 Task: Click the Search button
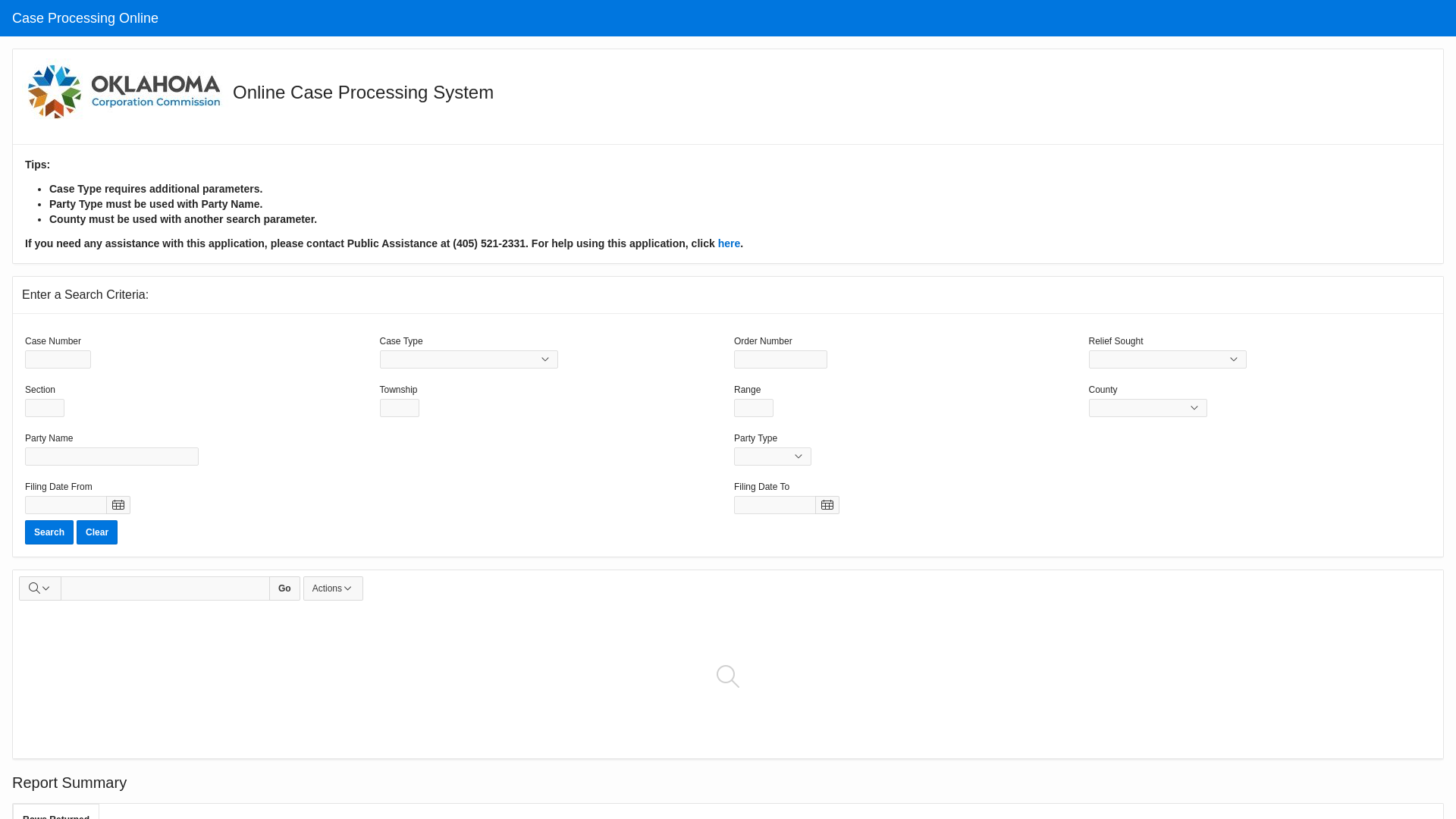pos(49,532)
